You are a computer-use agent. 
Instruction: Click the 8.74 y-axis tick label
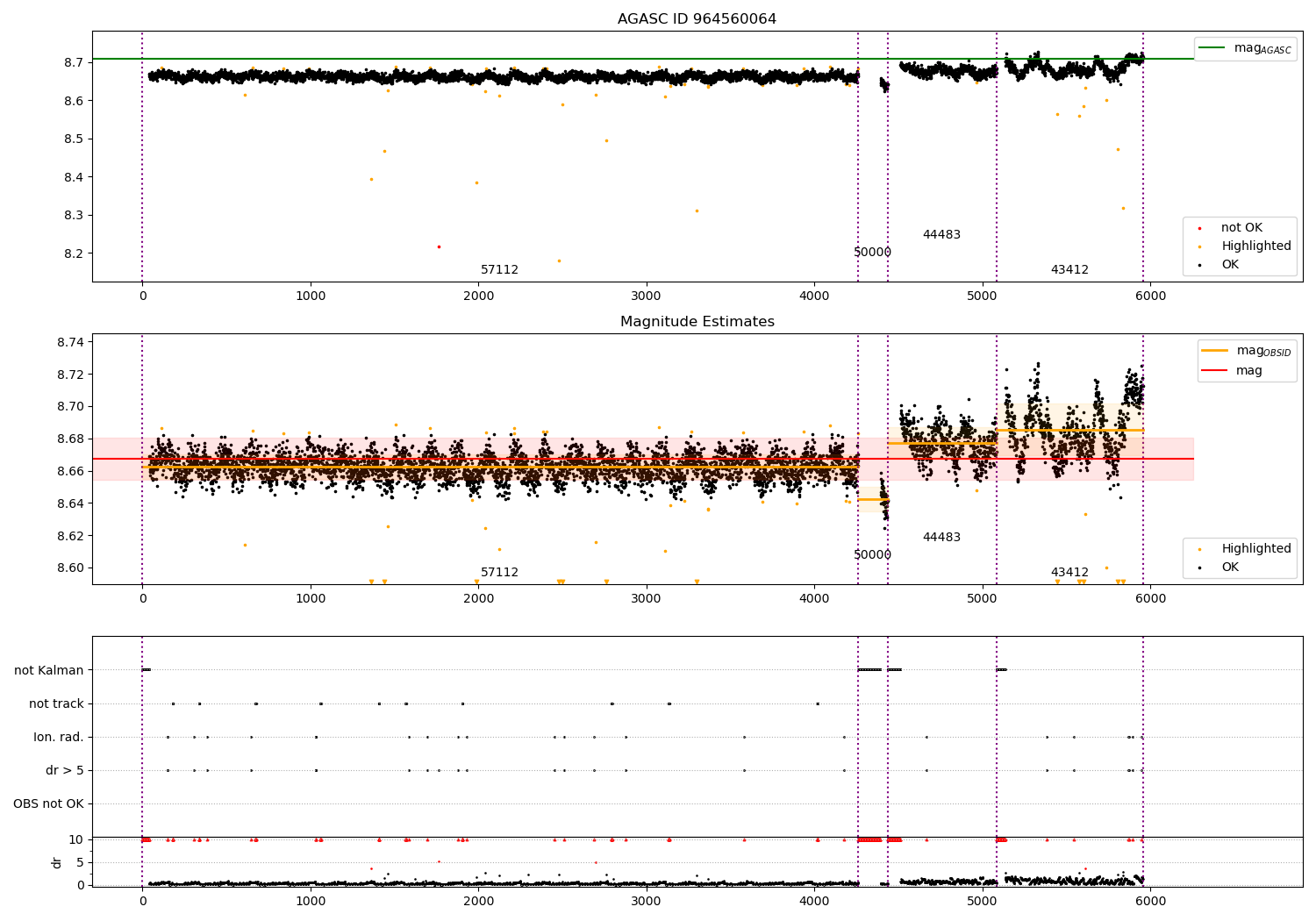click(x=70, y=342)
